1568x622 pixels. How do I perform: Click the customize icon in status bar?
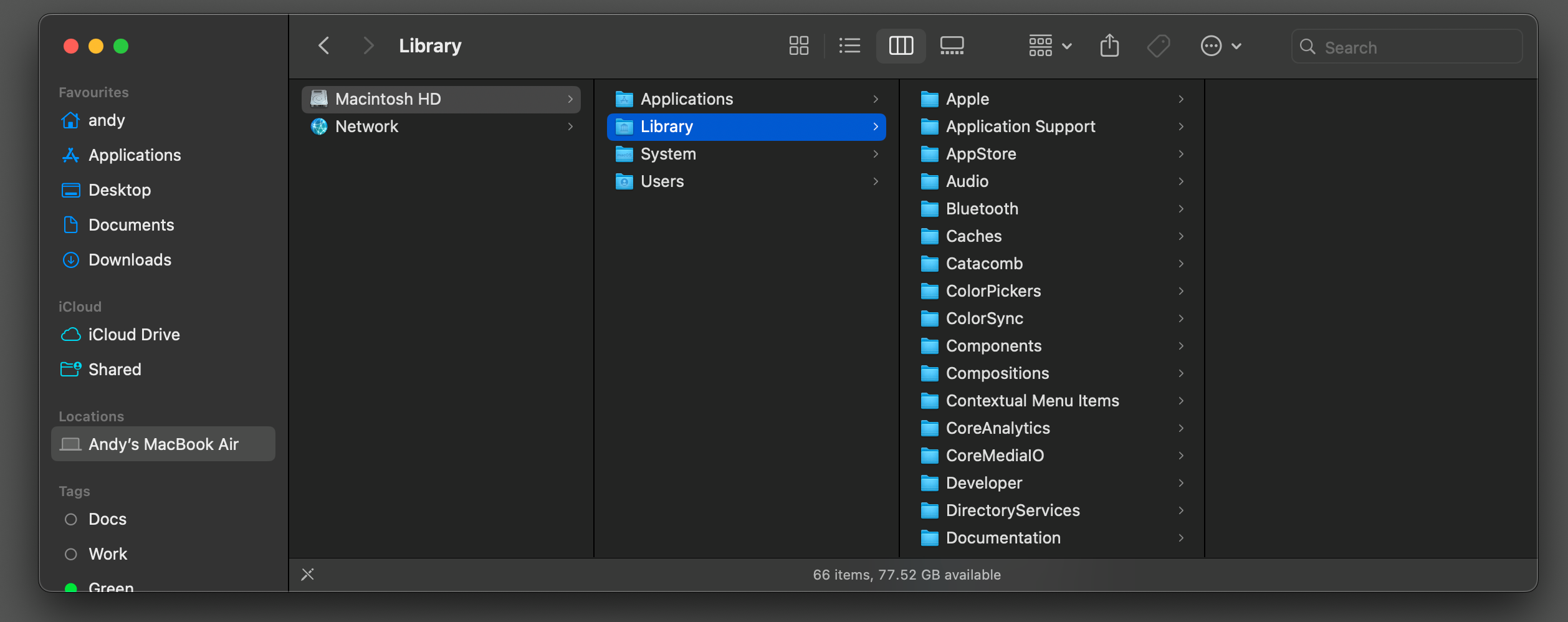[x=307, y=575]
